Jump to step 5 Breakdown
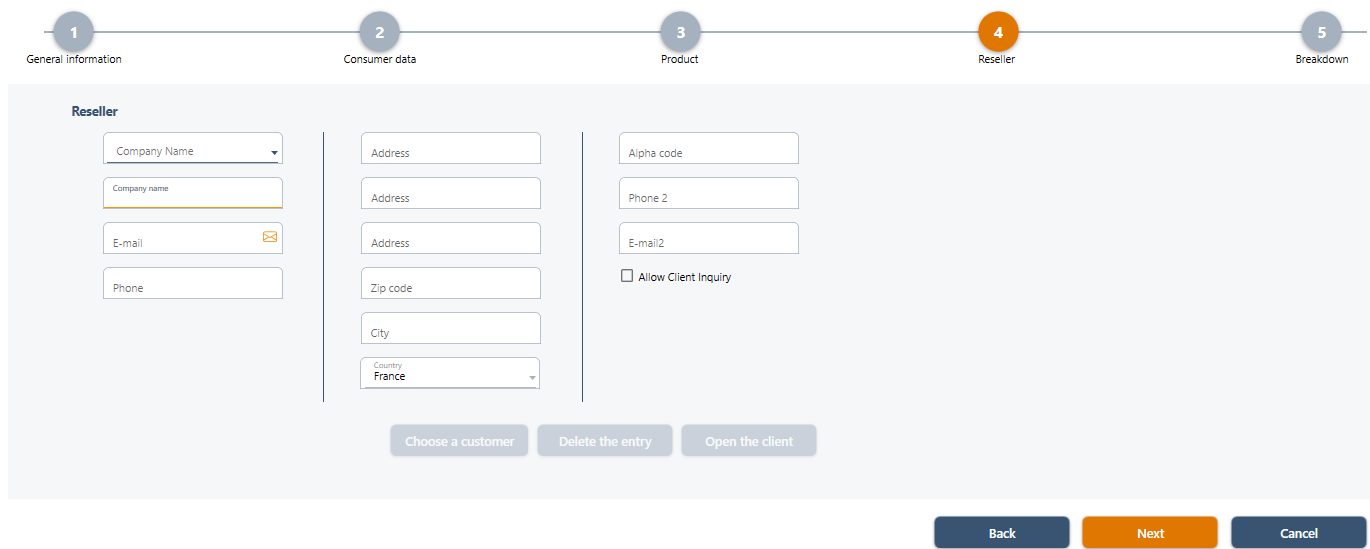Image resolution: width=1370 pixels, height=549 pixels. [1322, 32]
